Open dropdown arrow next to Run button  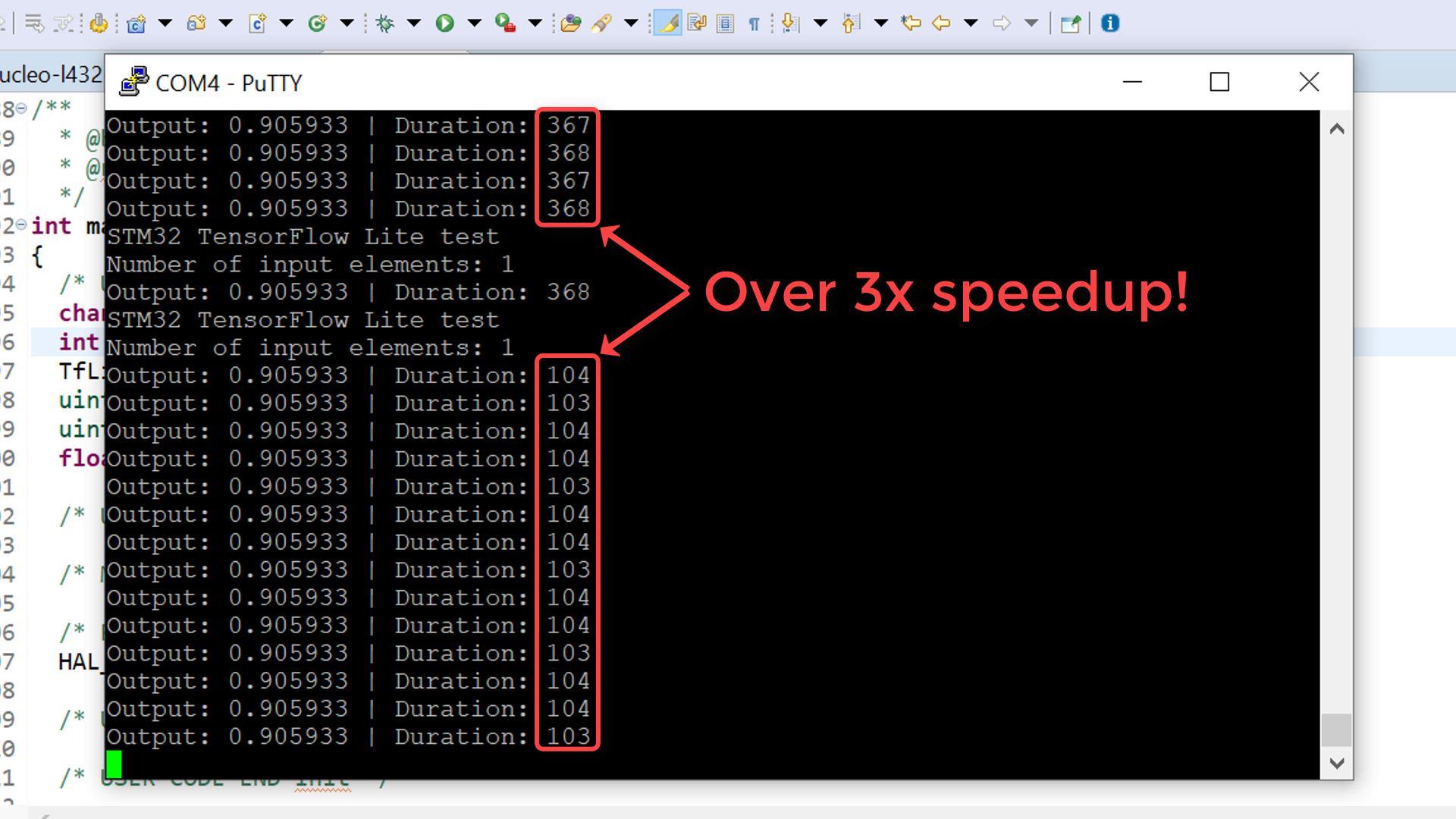(x=475, y=24)
